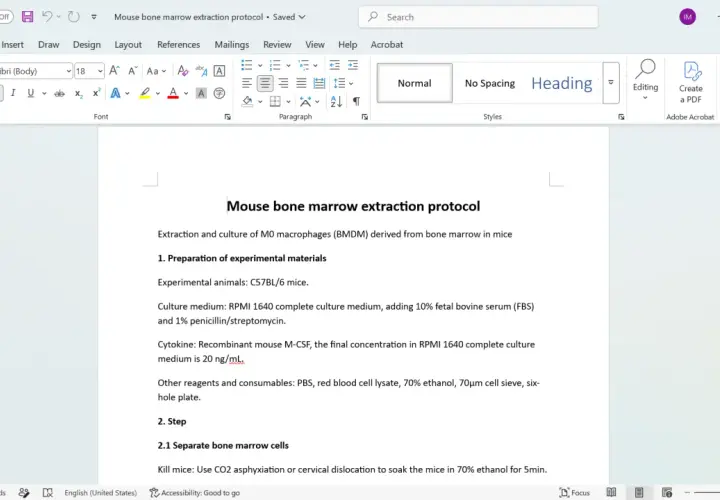Screen dimensions: 720x500
Task: Open the Acrobat tab
Action: [x=387, y=45]
